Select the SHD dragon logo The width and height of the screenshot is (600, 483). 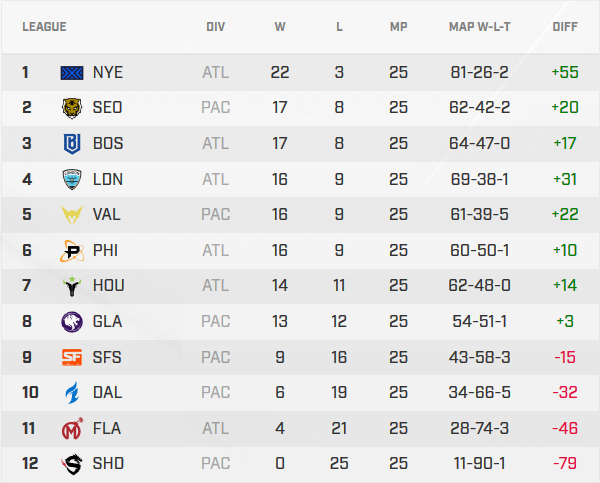[x=73, y=464]
